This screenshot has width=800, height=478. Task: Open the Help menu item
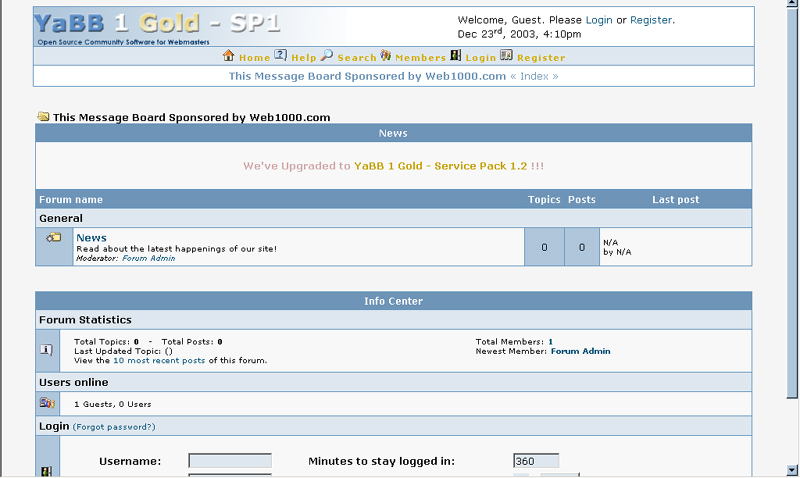(304, 58)
